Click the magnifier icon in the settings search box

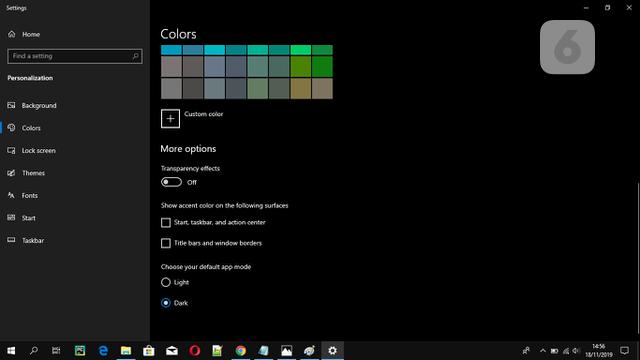(x=136, y=56)
